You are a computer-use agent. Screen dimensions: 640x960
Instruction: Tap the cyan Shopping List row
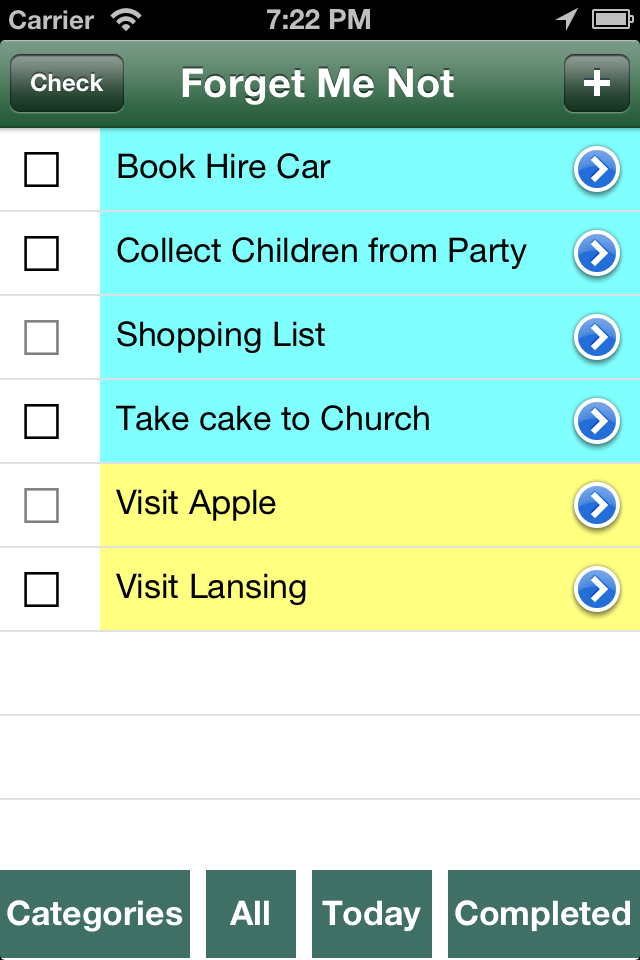330,337
